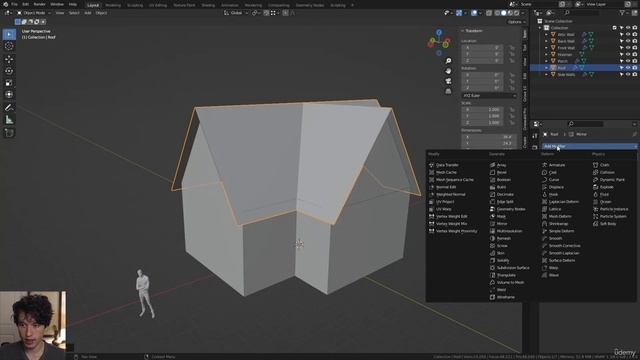This screenshot has width=640, height=360.
Task: Toggle X-ray display in viewport header
Action: point(489,13)
